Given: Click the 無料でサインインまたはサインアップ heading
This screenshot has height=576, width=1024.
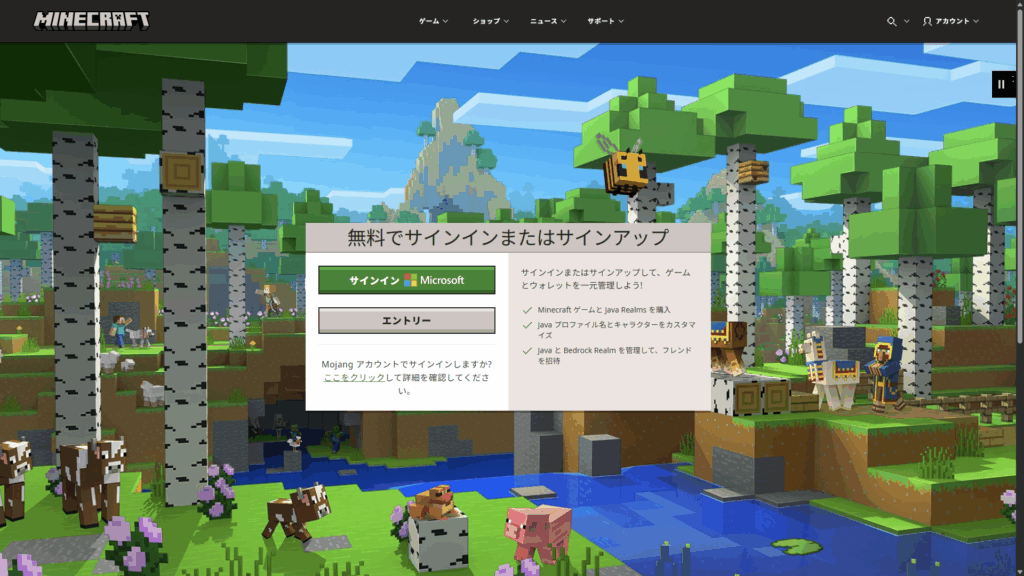Looking at the screenshot, I should pyautogui.click(x=508, y=237).
